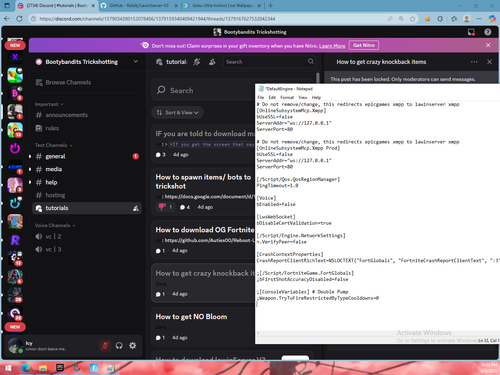Open a new browser tab
Screen dimensions: 500x375
point(270,6)
